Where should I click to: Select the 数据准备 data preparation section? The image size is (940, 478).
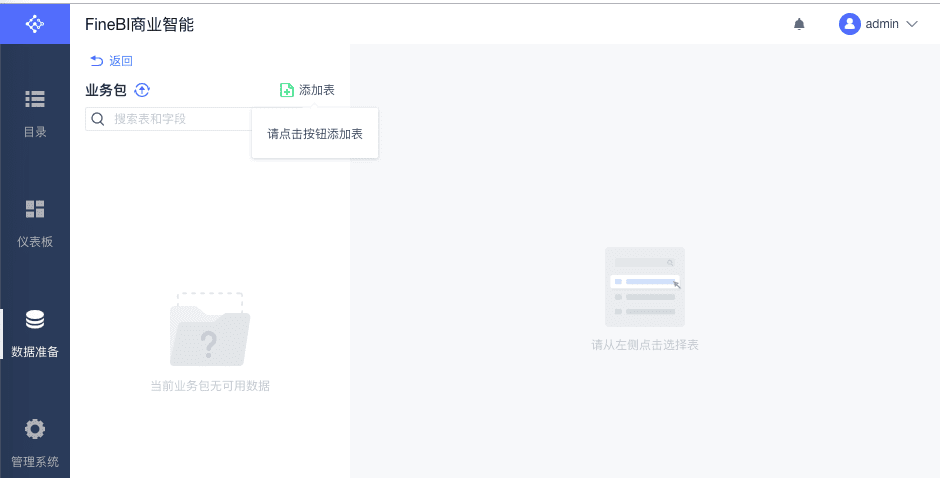tap(35, 334)
